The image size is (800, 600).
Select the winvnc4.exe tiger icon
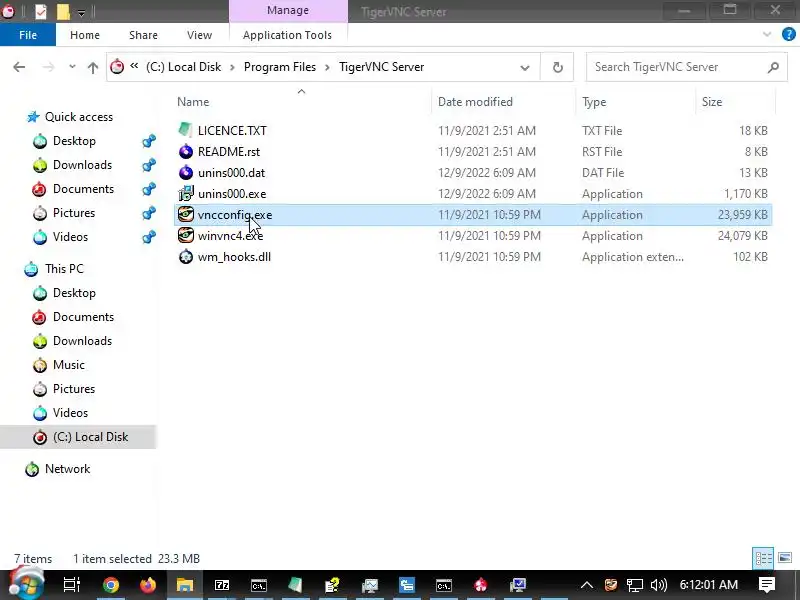[x=186, y=235]
